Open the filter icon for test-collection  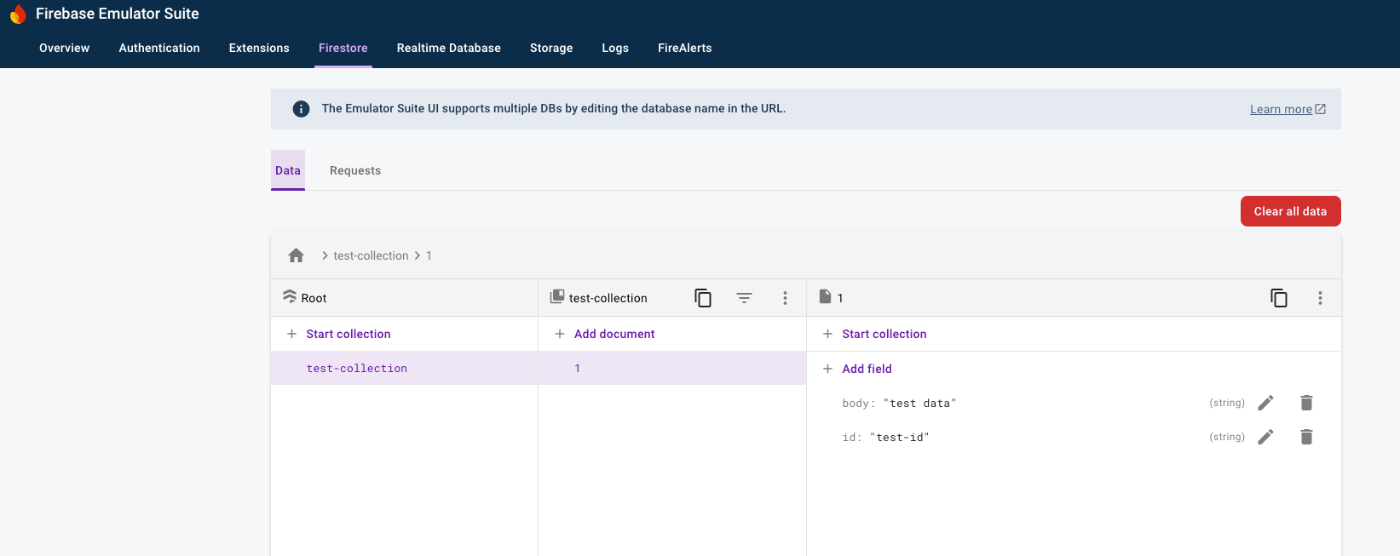[744, 298]
